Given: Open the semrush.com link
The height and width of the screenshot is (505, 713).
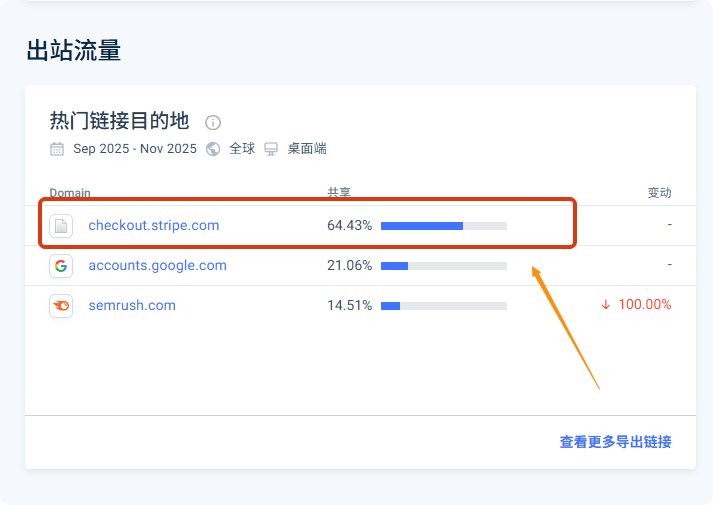Looking at the screenshot, I should (132, 305).
